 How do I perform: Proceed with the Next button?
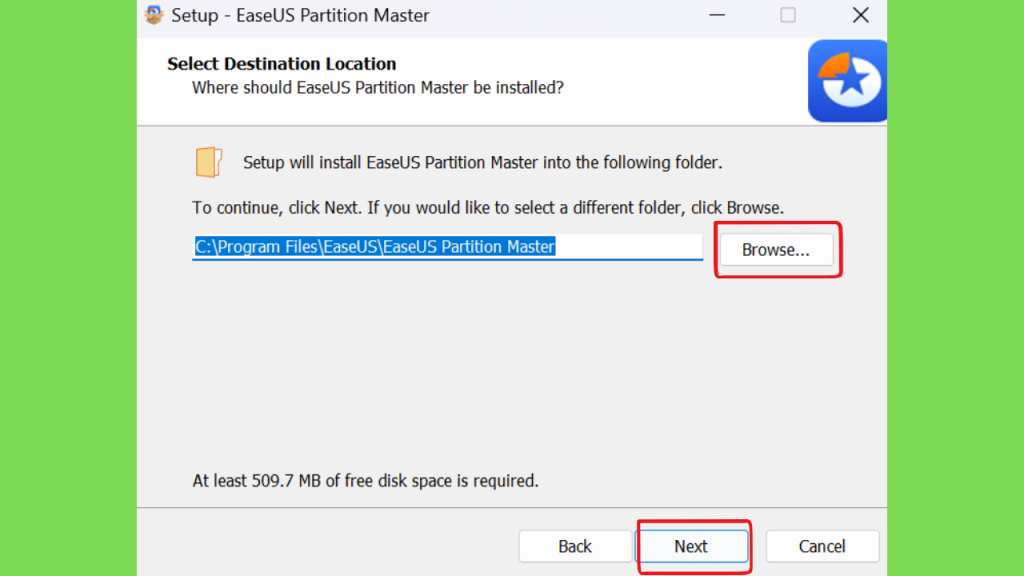coord(691,546)
